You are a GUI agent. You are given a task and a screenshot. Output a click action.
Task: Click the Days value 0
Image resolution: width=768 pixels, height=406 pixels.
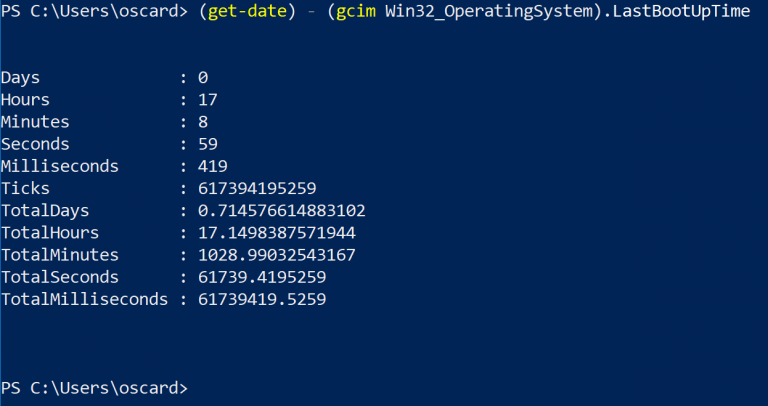[x=203, y=78]
